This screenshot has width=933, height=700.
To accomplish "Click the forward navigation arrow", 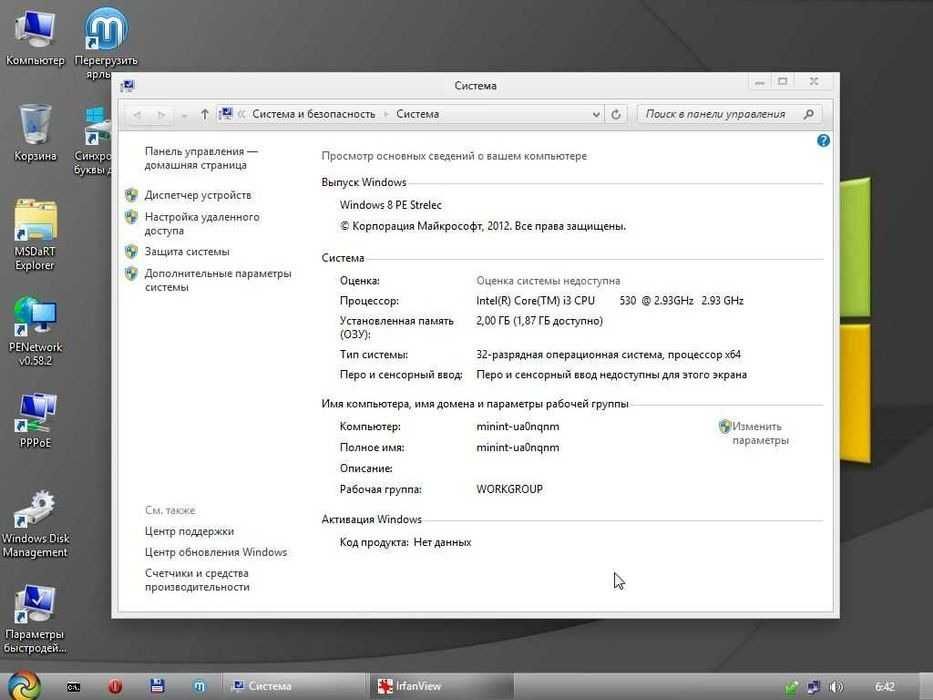I will pos(161,115).
